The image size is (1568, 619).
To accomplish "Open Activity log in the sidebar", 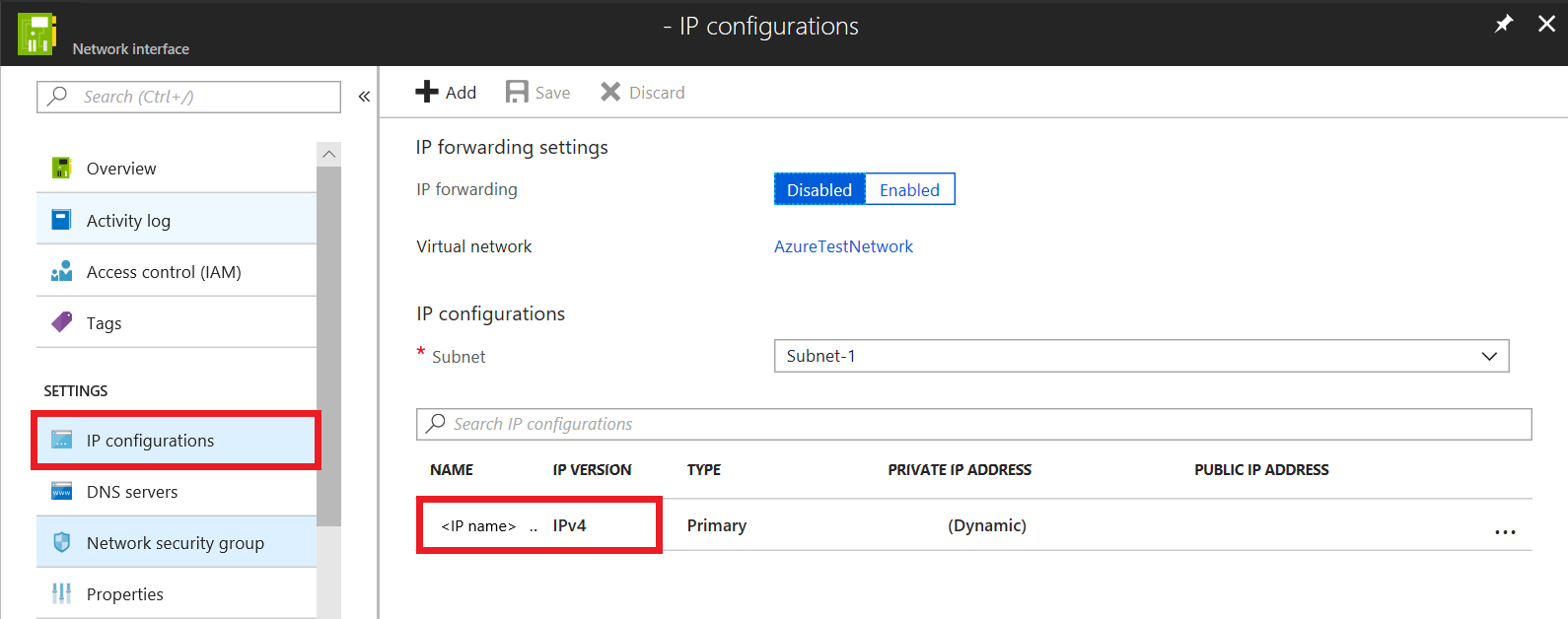I will point(128,221).
